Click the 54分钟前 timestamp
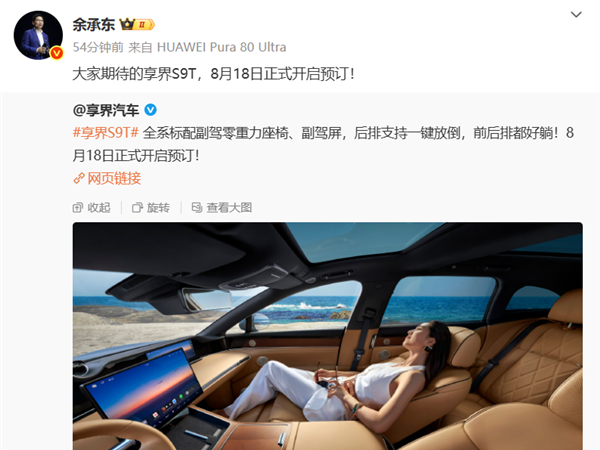 pyautogui.click(x=98, y=47)
